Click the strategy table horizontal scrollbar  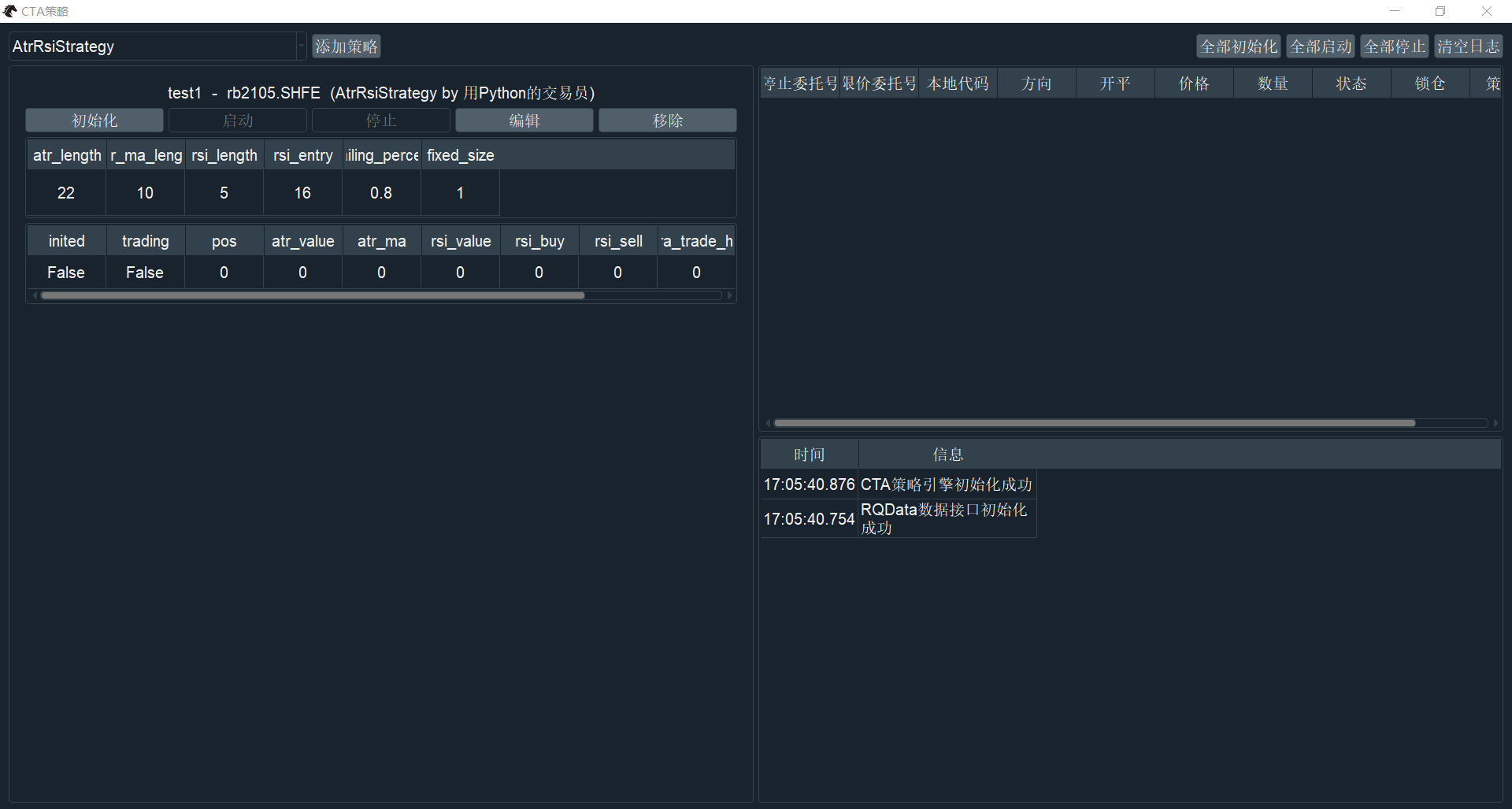point(313,295)
